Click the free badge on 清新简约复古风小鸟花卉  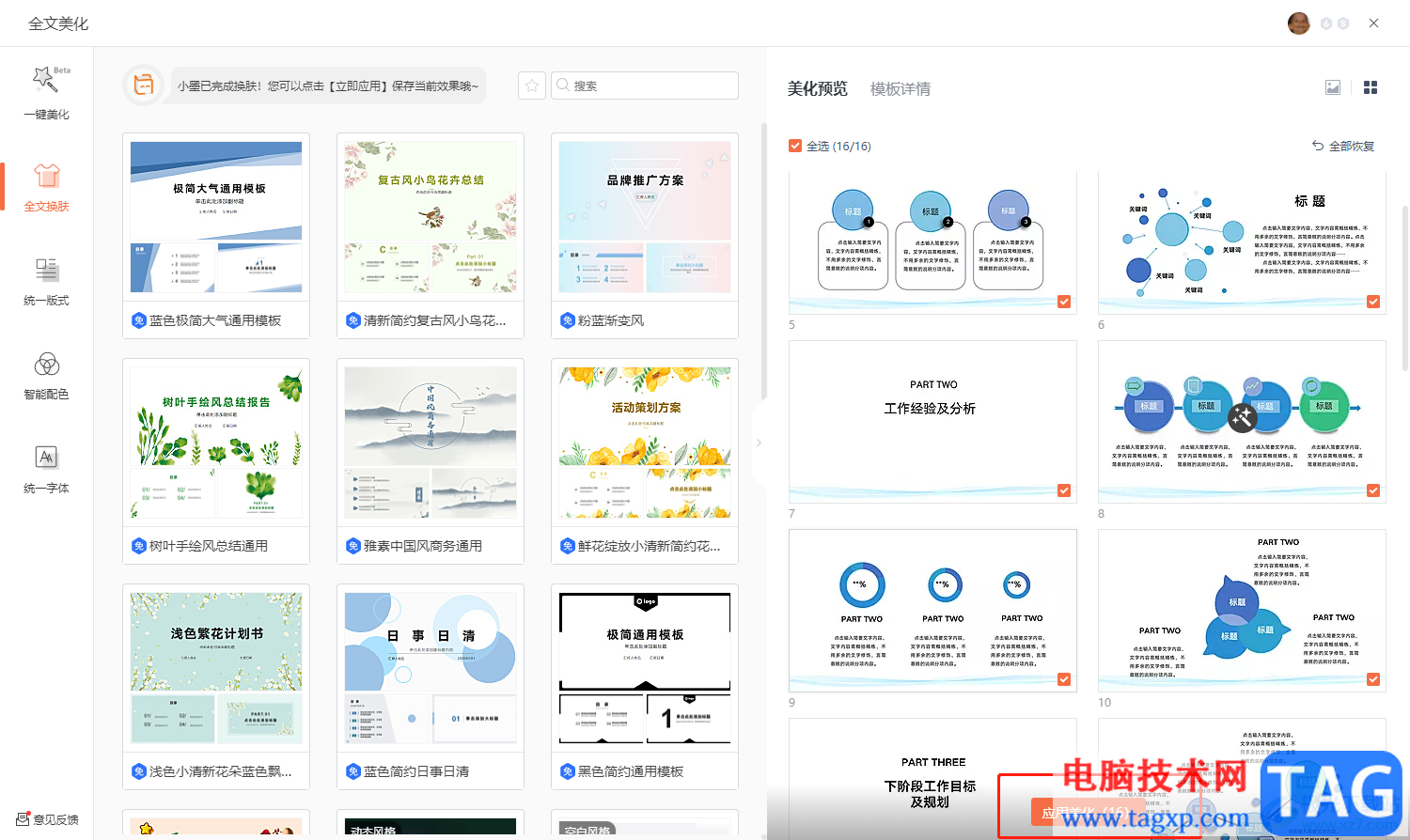352,320
